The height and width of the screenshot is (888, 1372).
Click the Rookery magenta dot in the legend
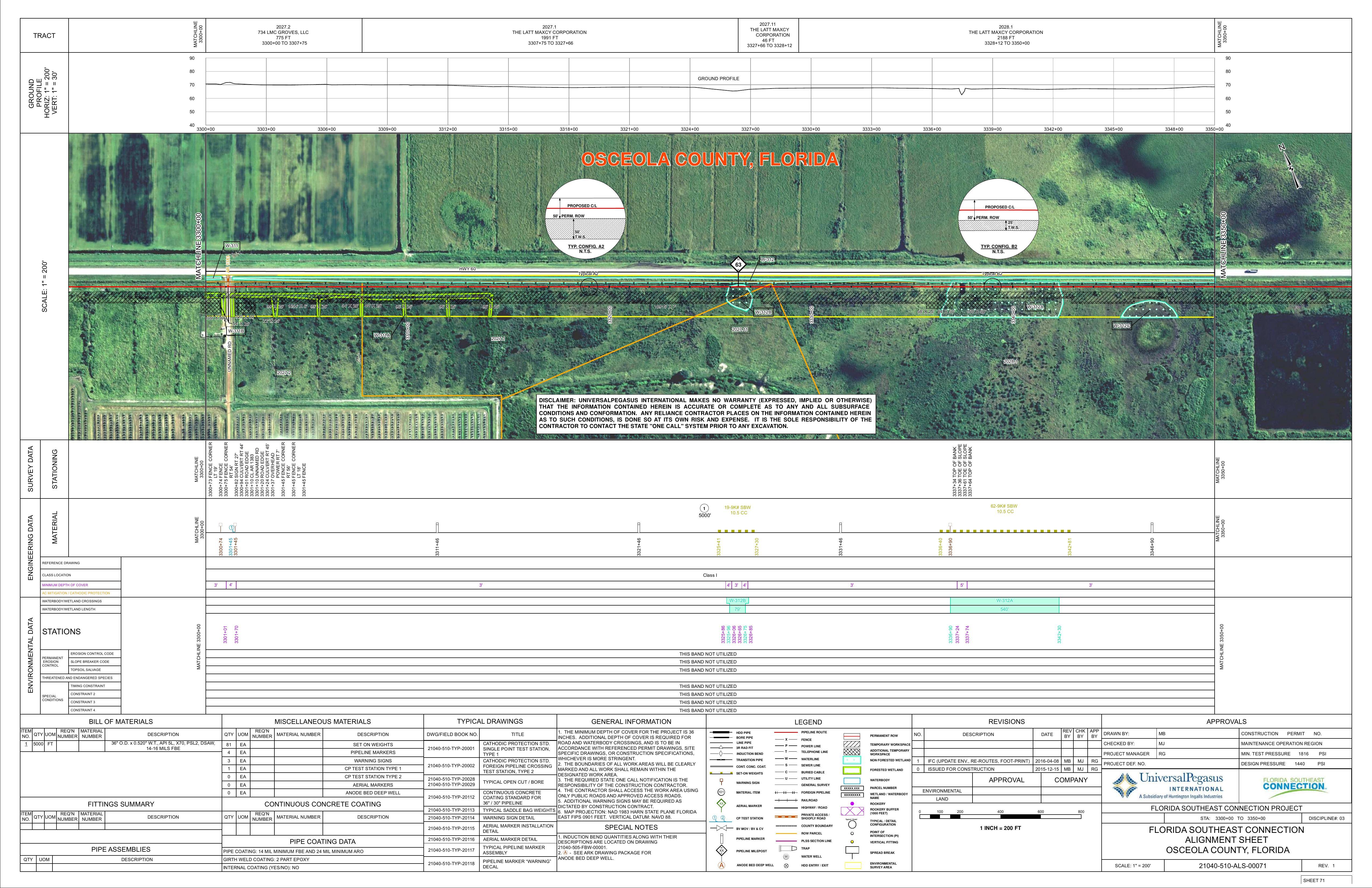click(x=852, y=804)
